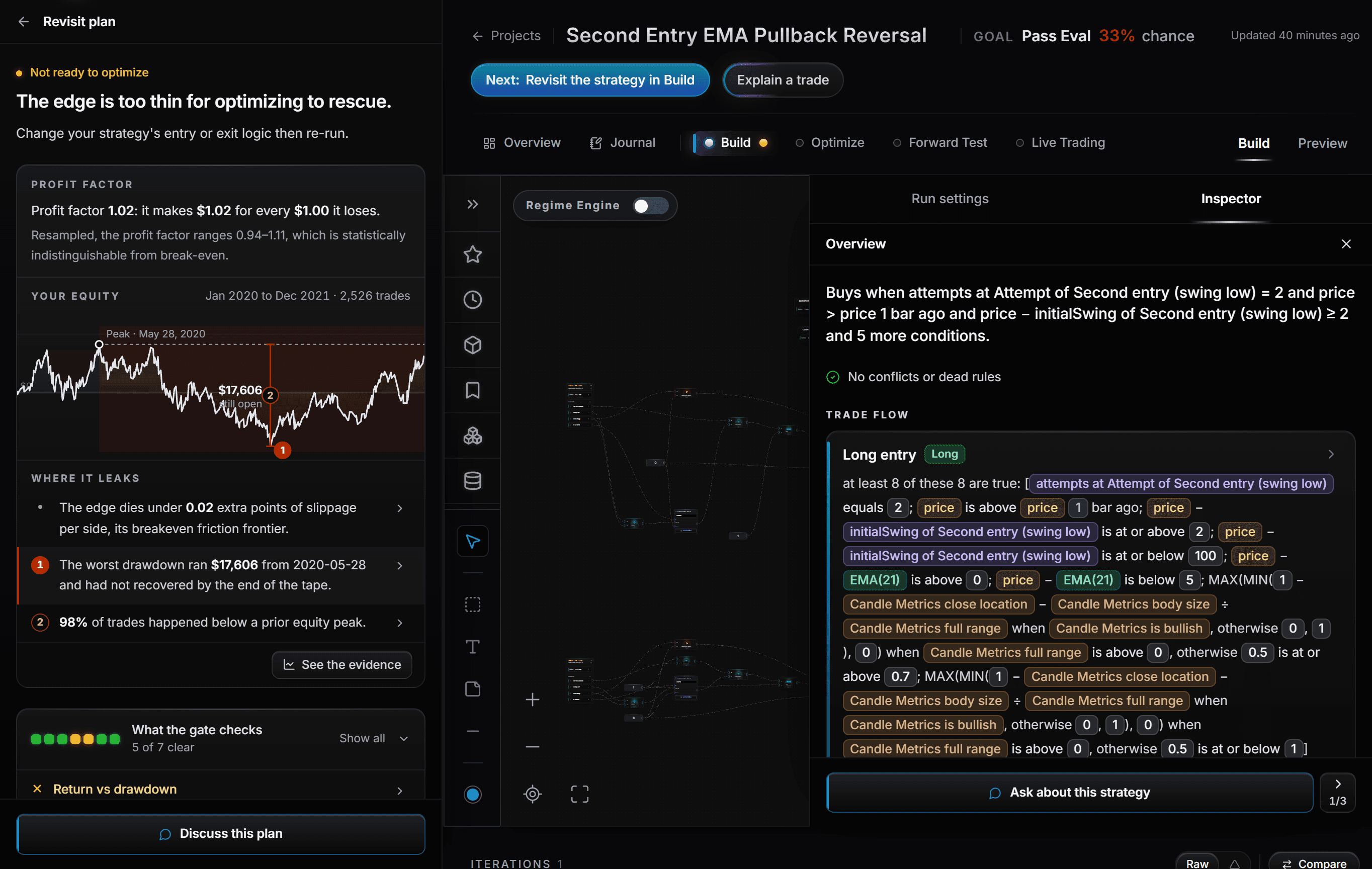Open the clock history icon in the toolbar
Viewport: 1372px width, 869px height.
tap(472, 300)
